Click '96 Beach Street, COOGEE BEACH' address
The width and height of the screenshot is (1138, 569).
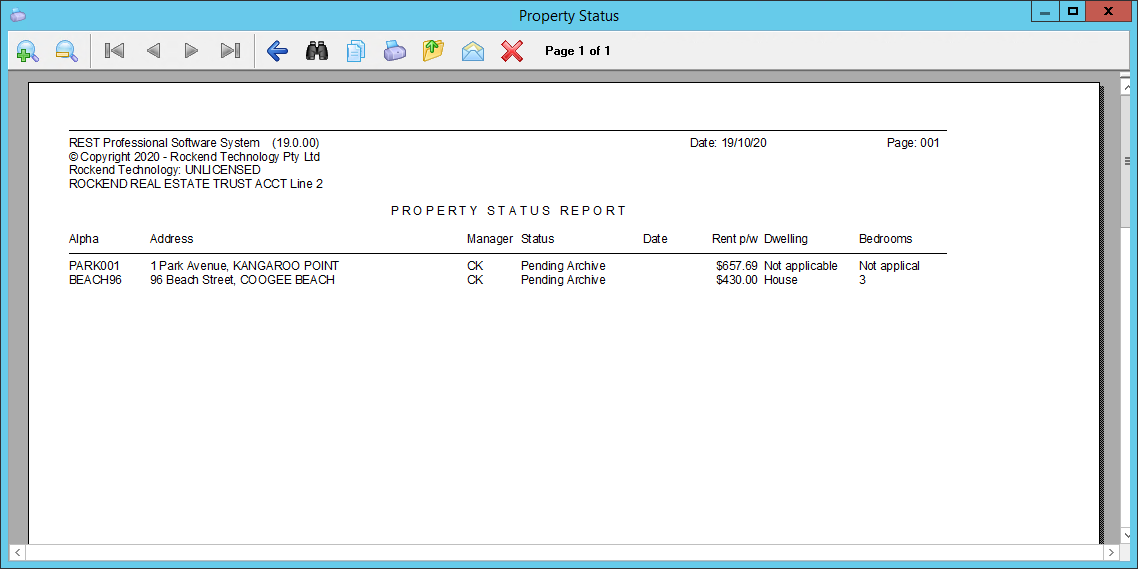coord(242,280)
